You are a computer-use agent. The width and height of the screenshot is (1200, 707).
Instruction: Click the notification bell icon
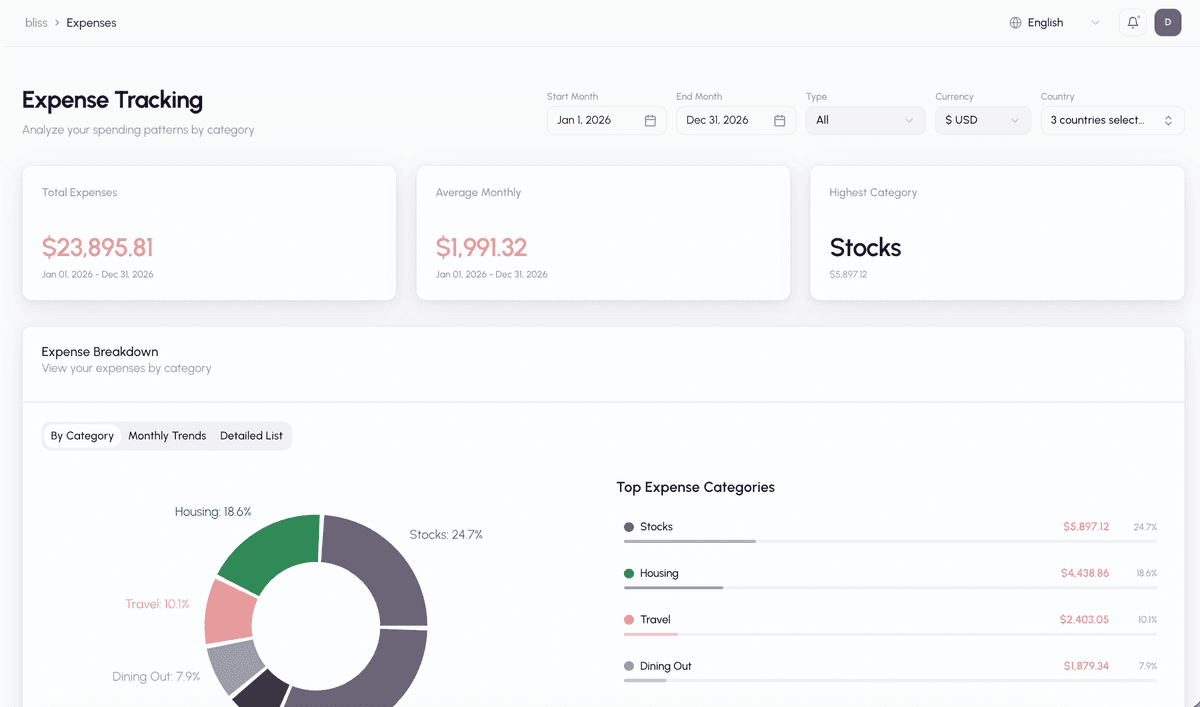1132,22
